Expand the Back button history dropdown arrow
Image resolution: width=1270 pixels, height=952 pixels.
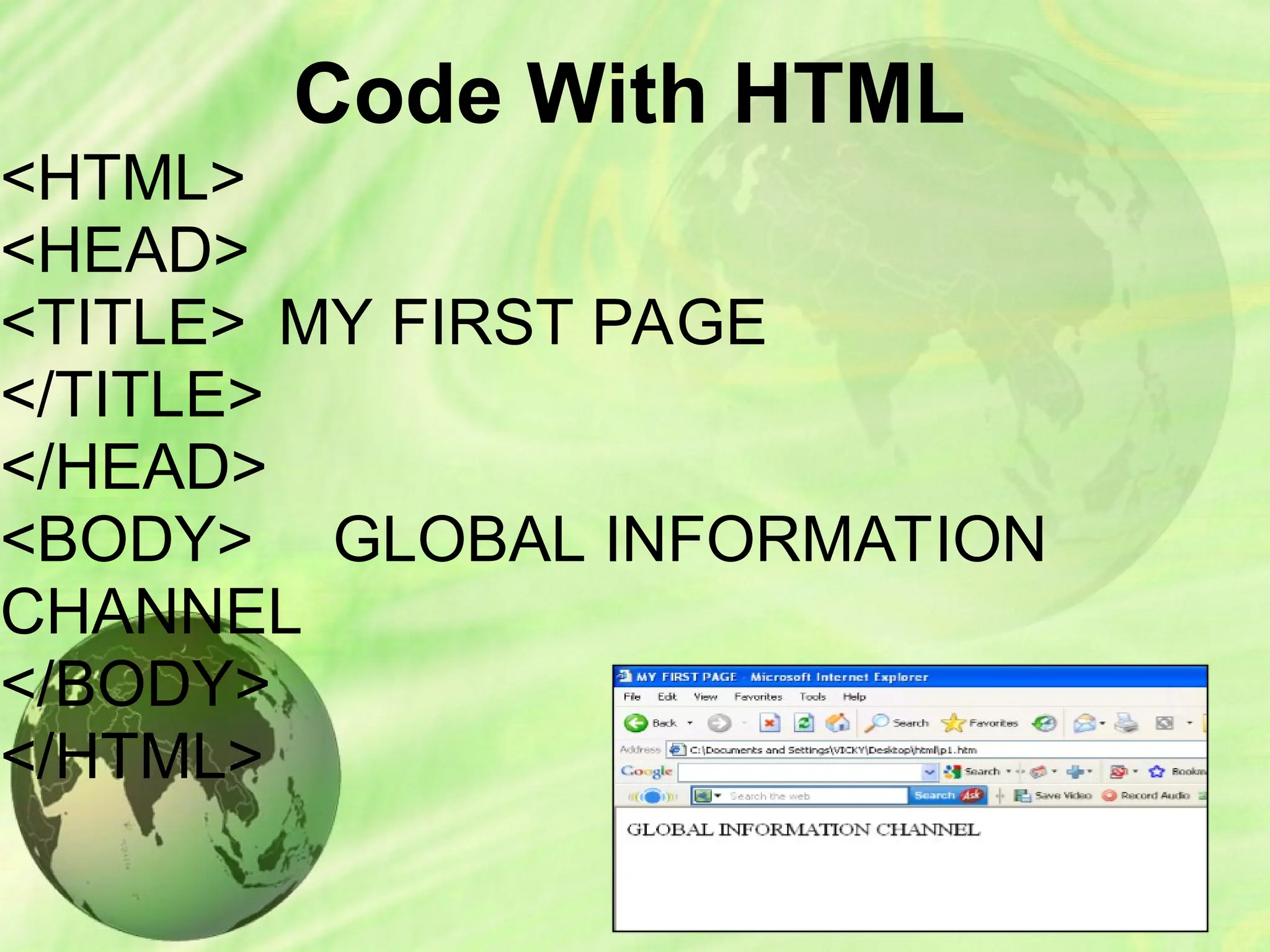690,723
